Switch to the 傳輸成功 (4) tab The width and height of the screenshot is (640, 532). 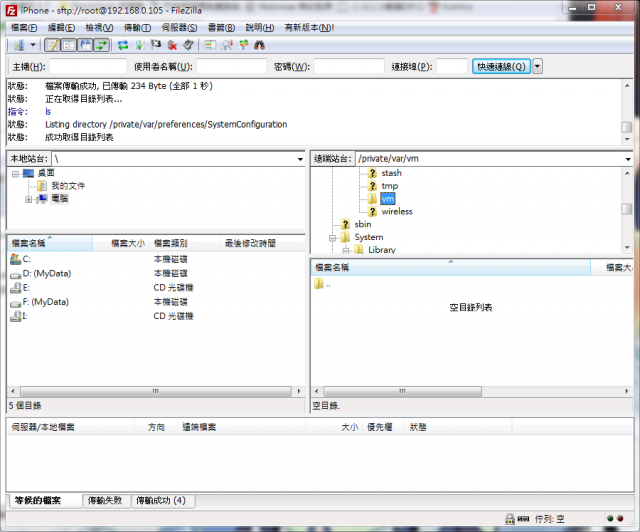(x=161, y=500)
